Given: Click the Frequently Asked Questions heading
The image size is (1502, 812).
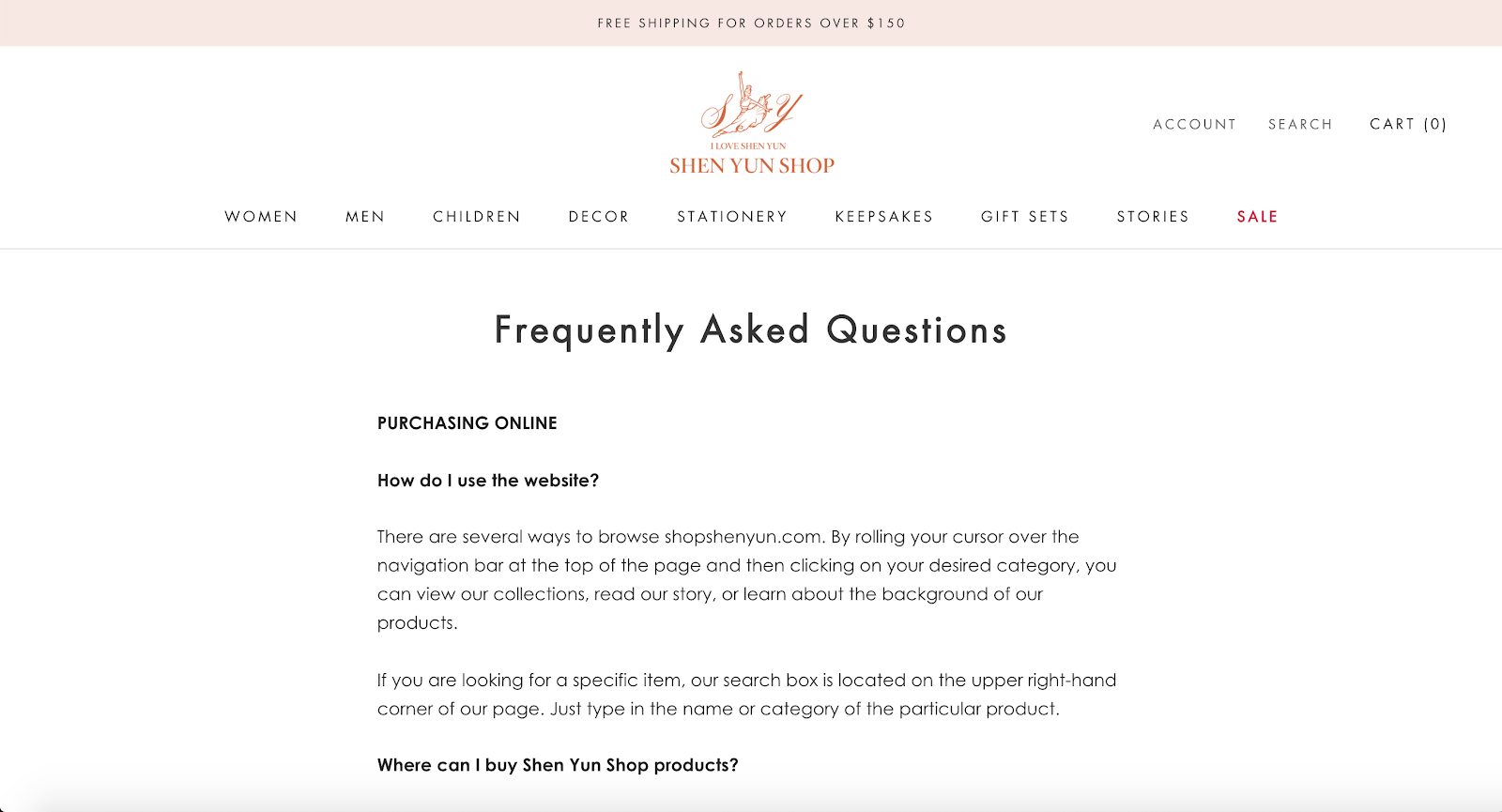Looking at the screenshot, I should point(751,330).
